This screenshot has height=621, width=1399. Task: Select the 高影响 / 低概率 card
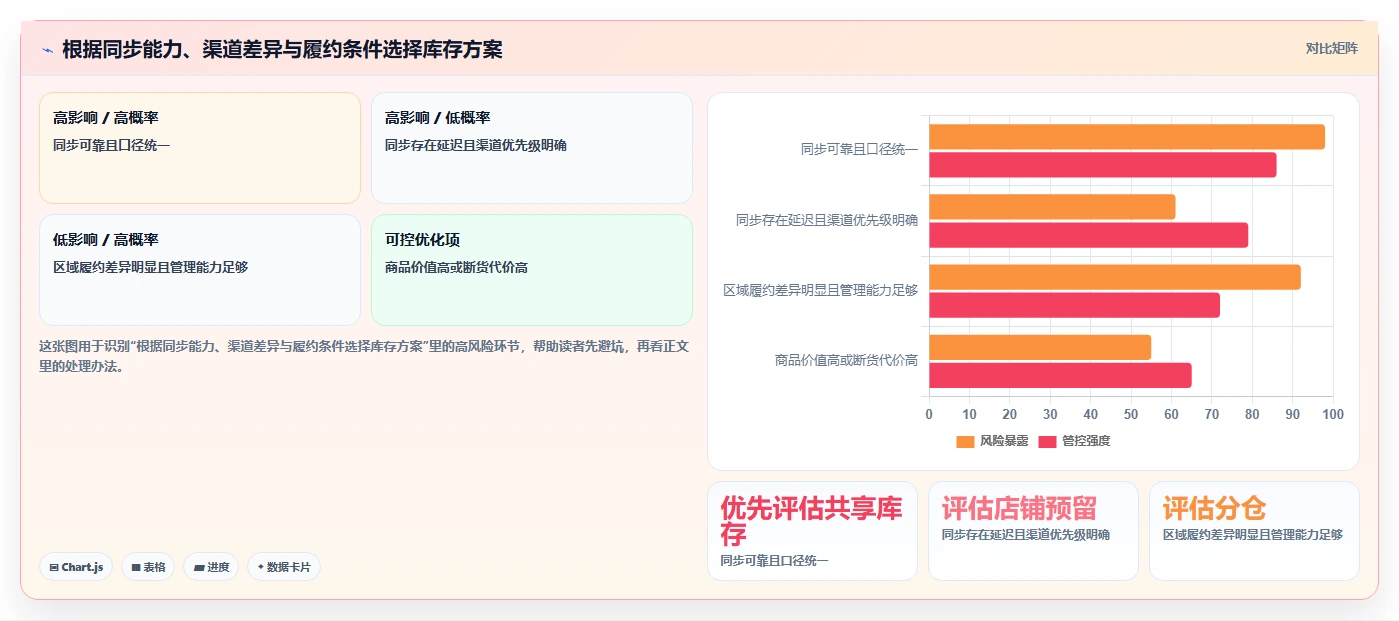click(532, 148)
